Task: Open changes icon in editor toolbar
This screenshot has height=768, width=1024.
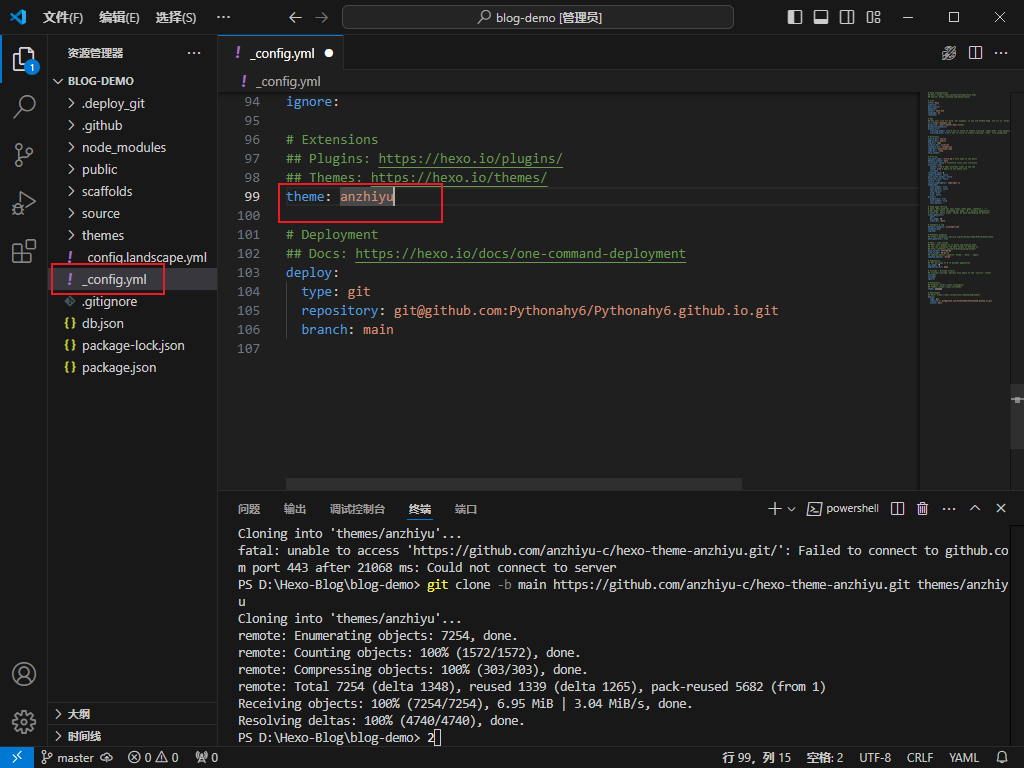Action: pos(949,53)
